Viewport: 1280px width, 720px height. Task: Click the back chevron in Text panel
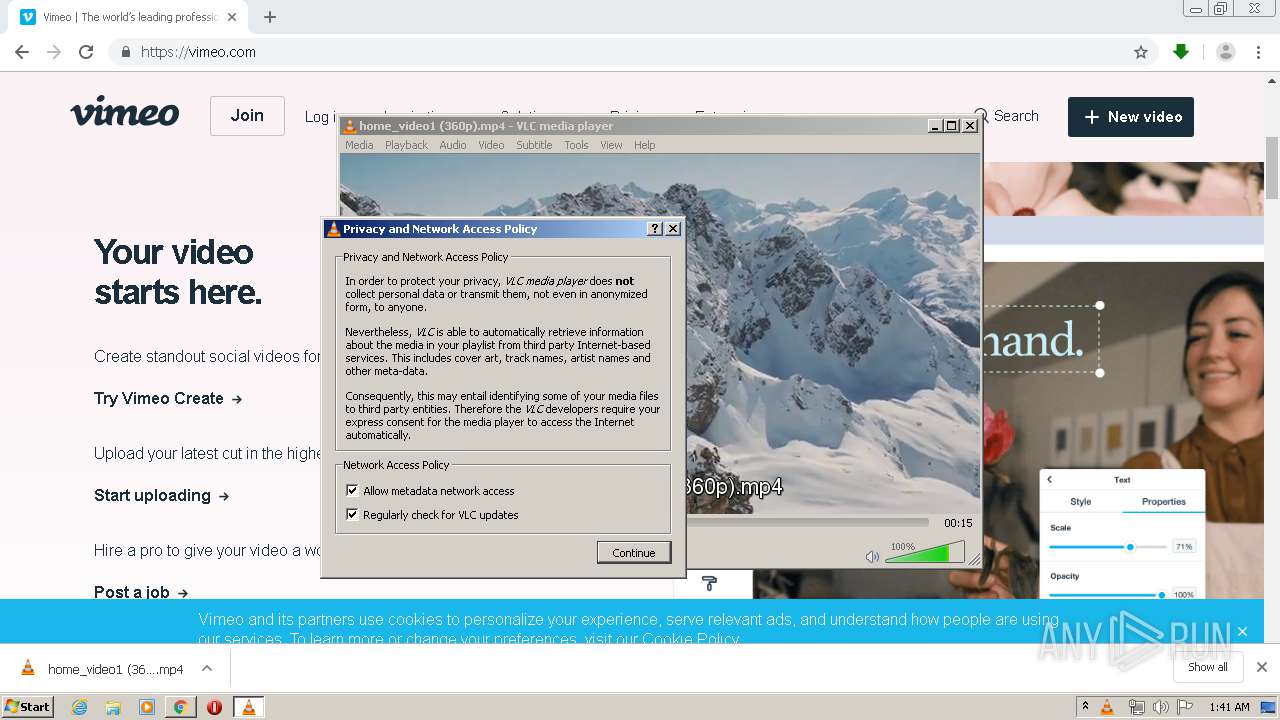coord(1050,480)
